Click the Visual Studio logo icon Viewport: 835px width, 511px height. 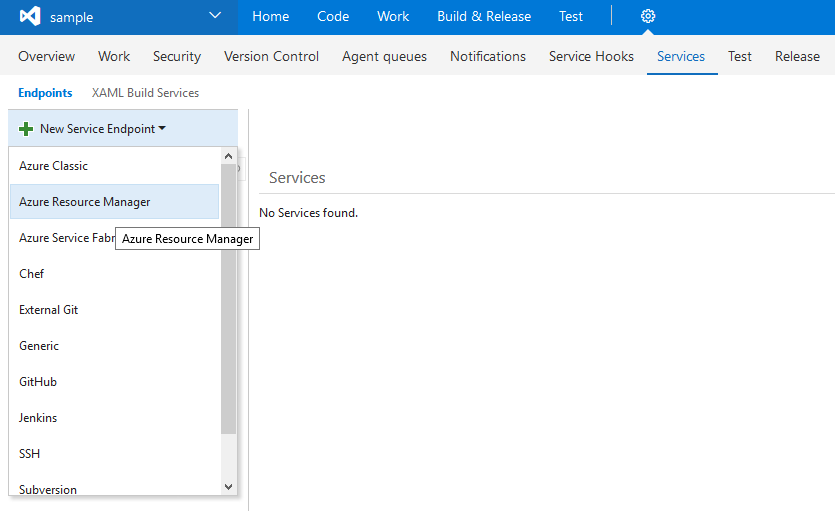point(30,17)
